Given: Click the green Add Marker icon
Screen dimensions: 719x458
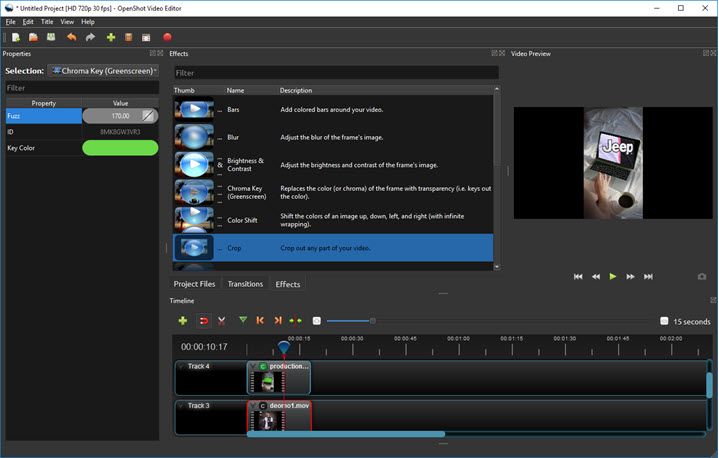Looking at the screenshot, I should click(242, 321).
